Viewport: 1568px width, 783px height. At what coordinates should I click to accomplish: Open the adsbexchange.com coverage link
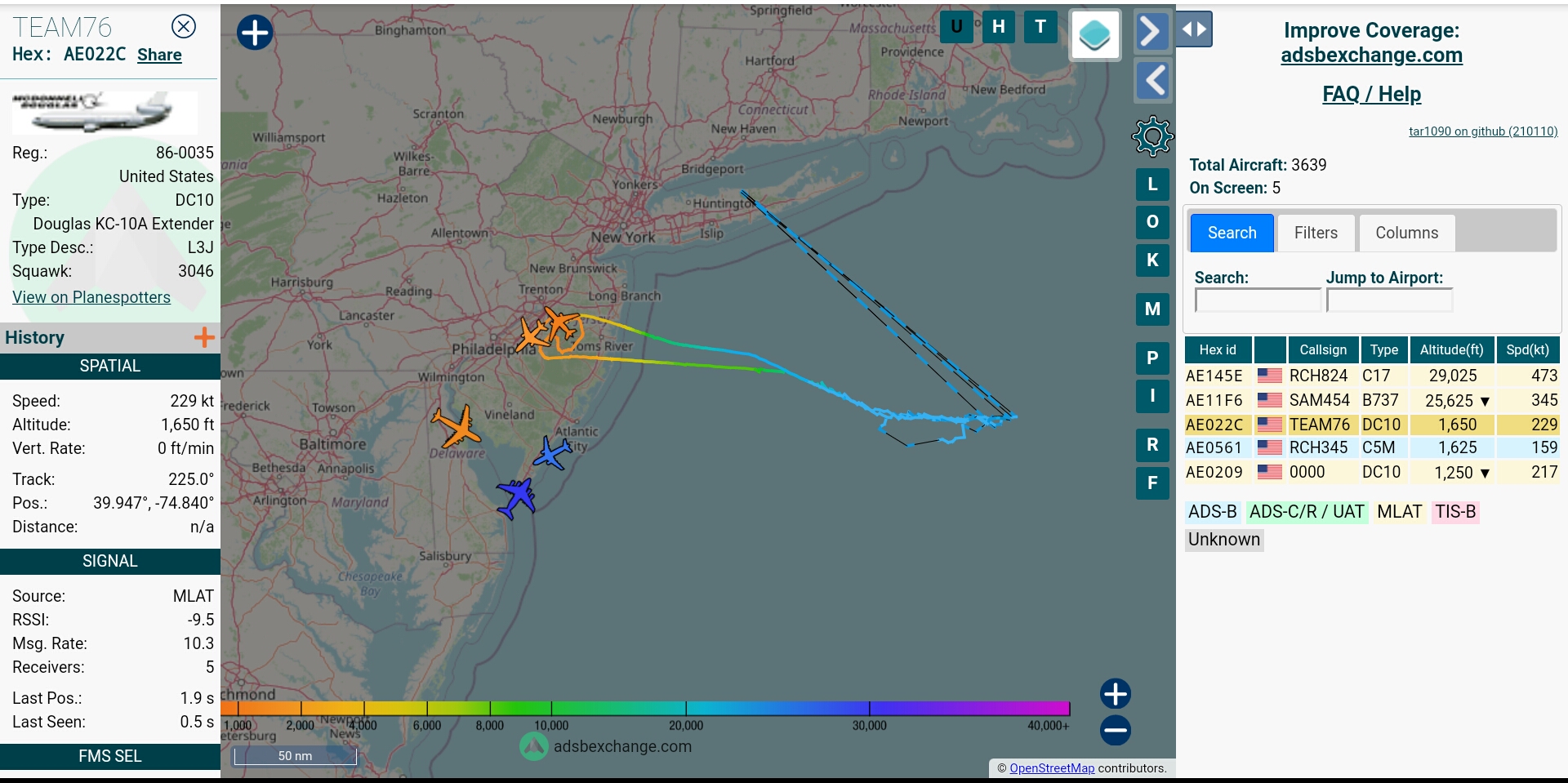pyautogui.click(x=1371, y=55)
